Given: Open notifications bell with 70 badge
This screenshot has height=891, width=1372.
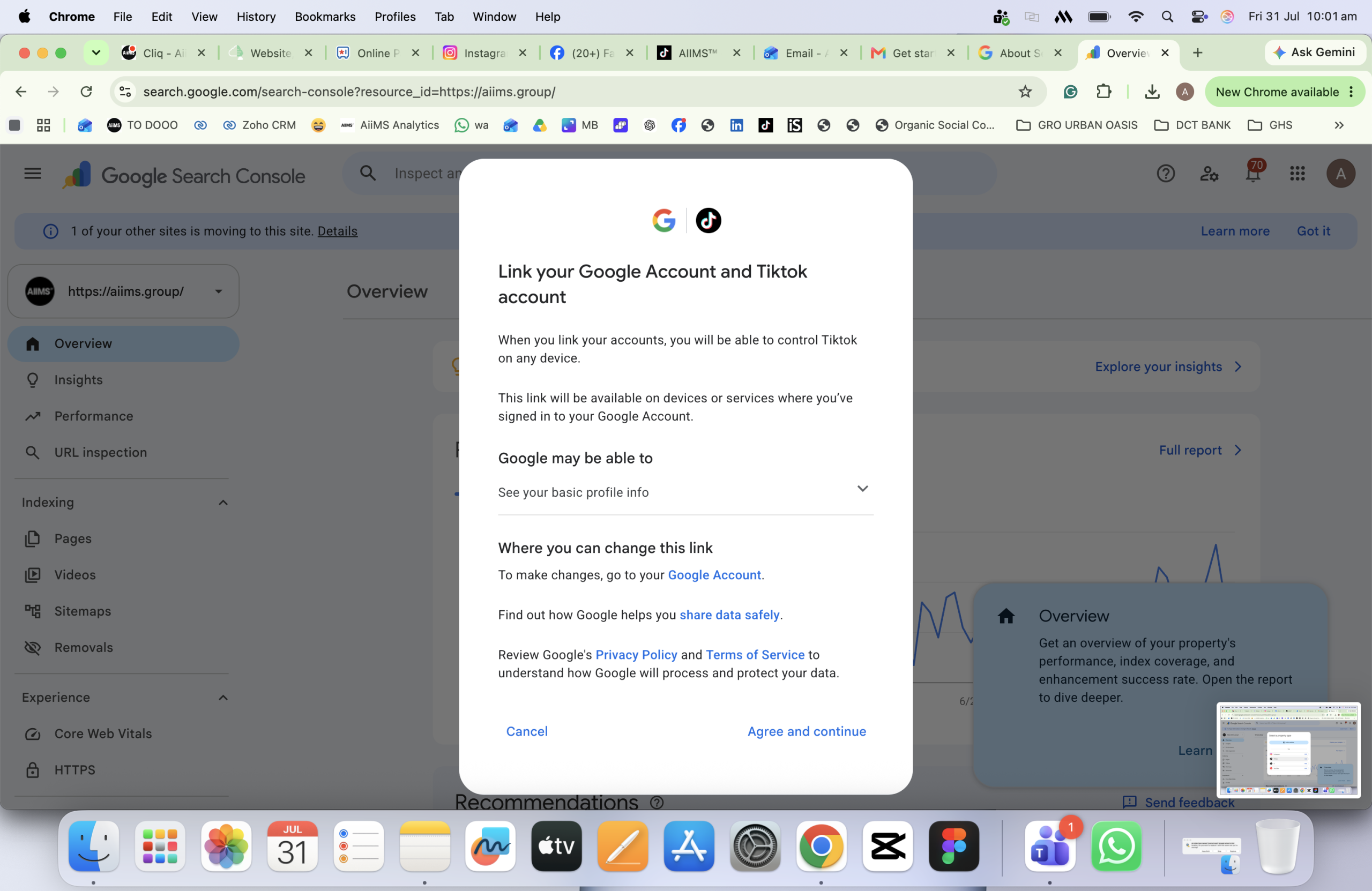Looking at the screenshot, I should tap(1253, 172).
